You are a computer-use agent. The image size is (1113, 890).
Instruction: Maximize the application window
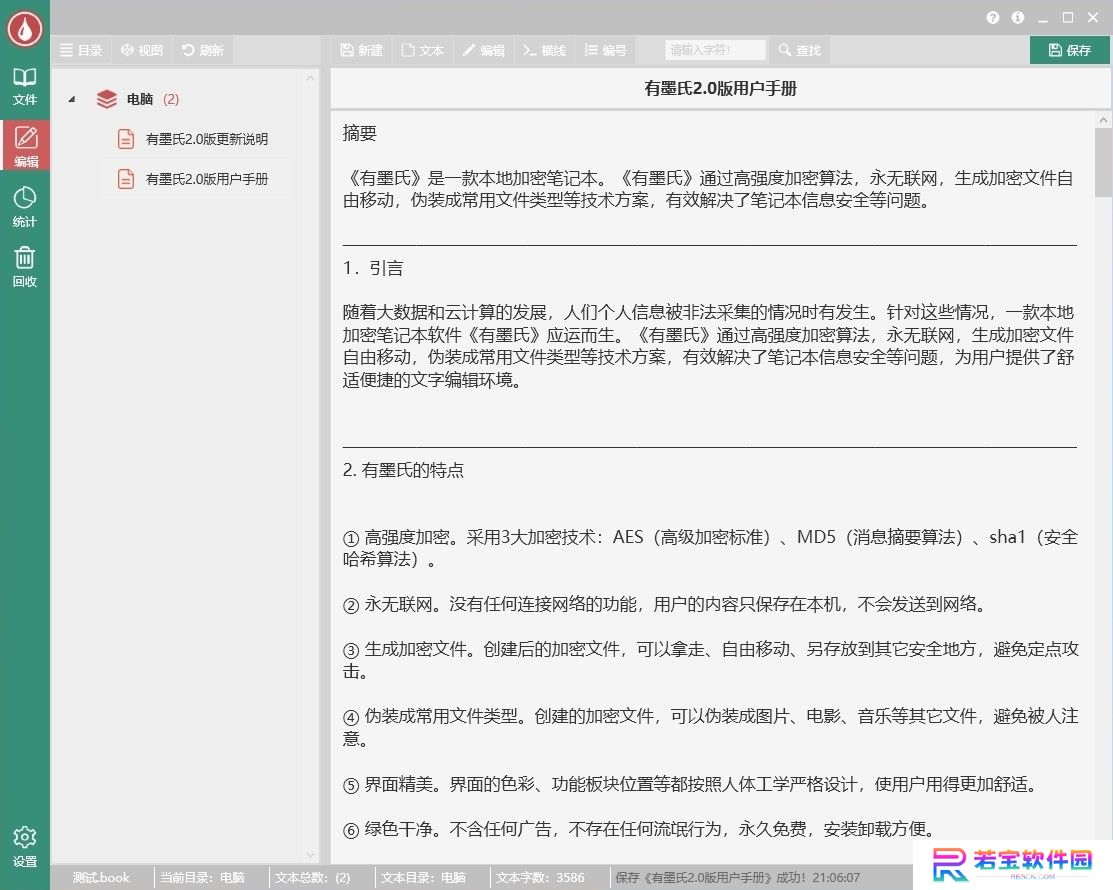click(x=1068, y=18)
